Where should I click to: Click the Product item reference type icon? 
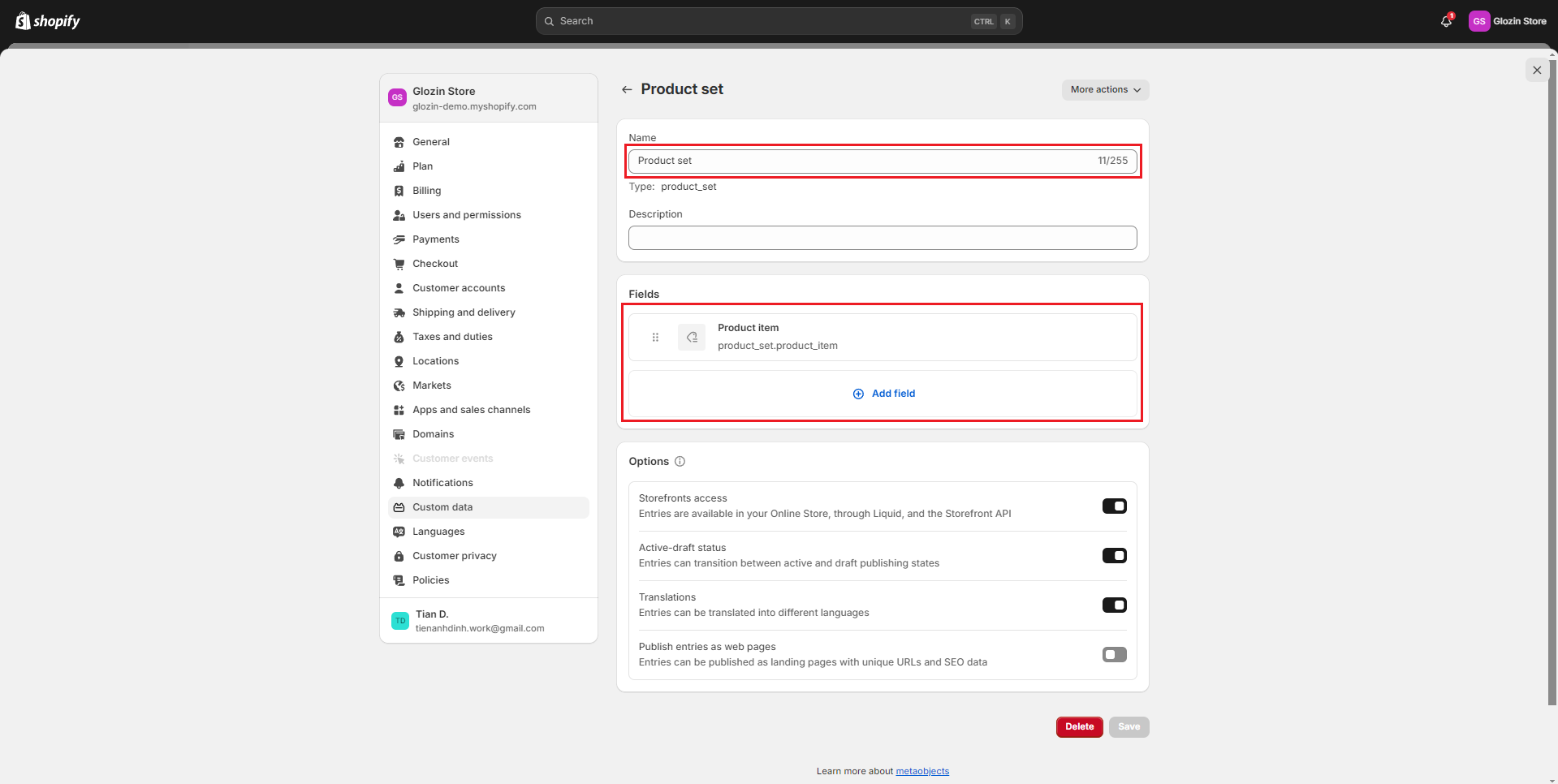pos(692,338)
